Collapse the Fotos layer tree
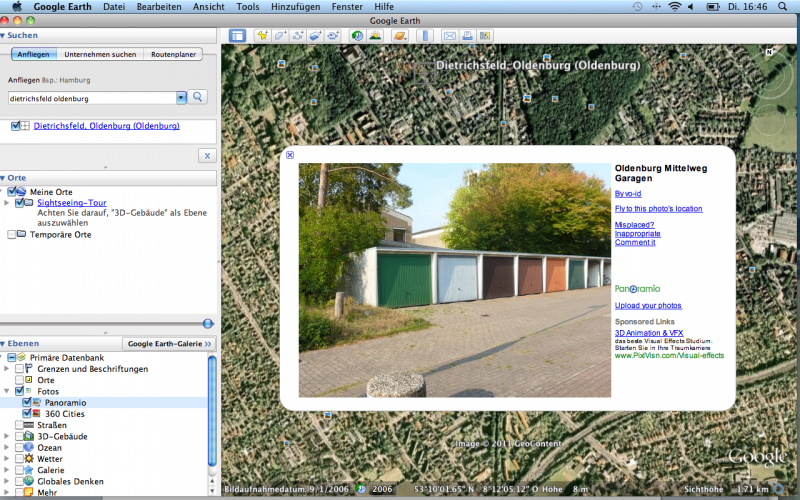This screenshot has width=800, height=500. (x=7, y=391)
